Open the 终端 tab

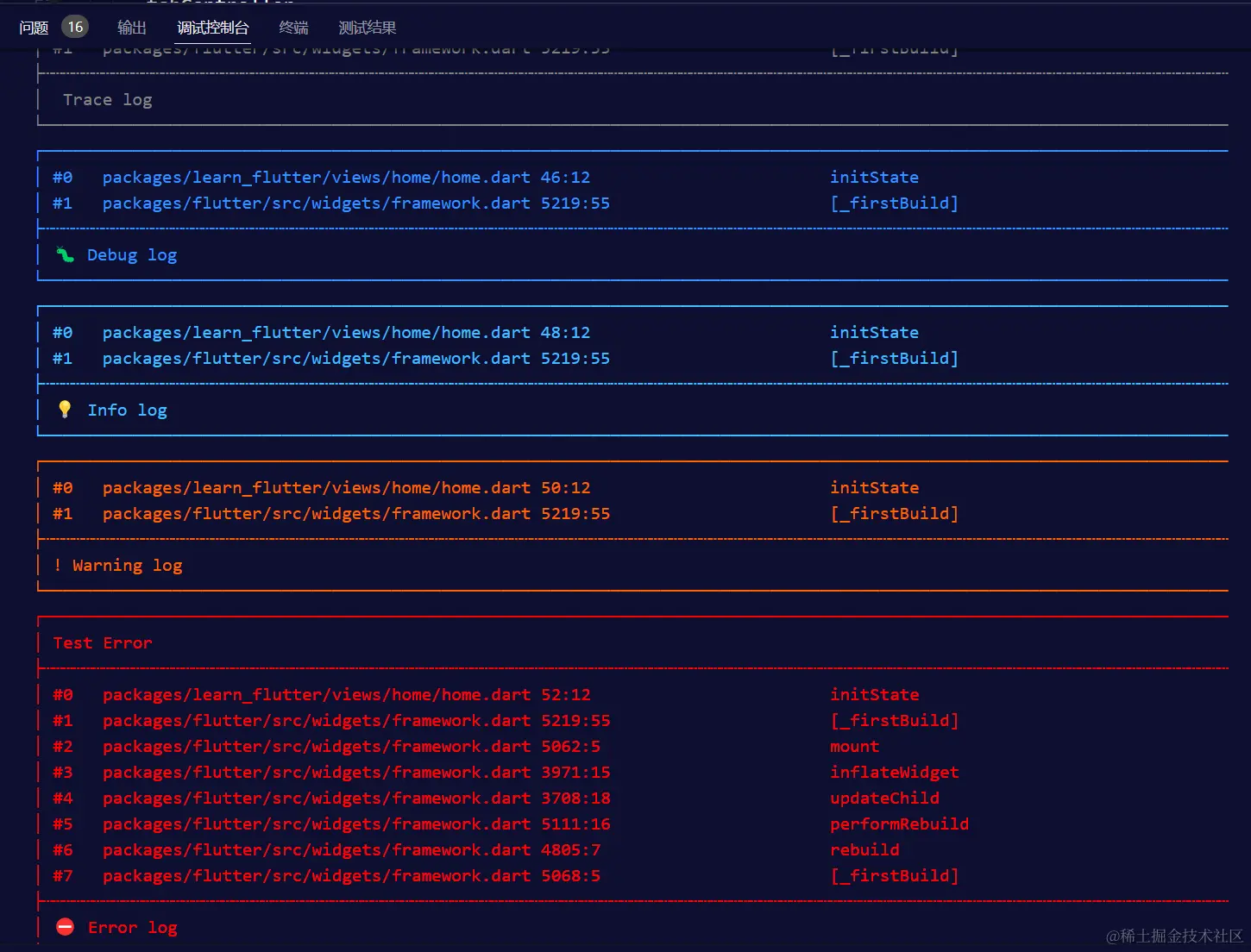click(x=294, y=28)
